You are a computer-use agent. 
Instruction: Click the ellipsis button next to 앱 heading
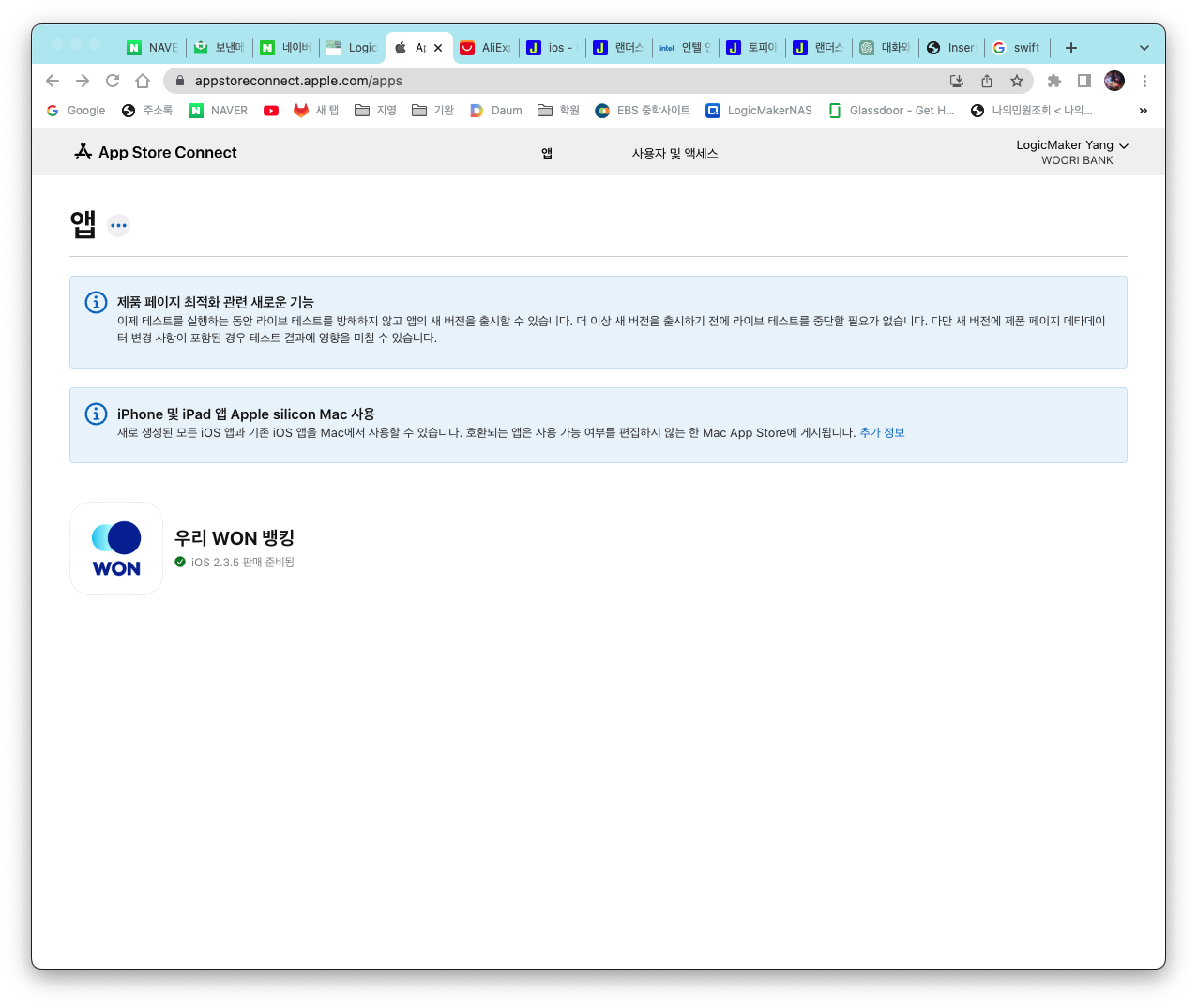(118, 225)
